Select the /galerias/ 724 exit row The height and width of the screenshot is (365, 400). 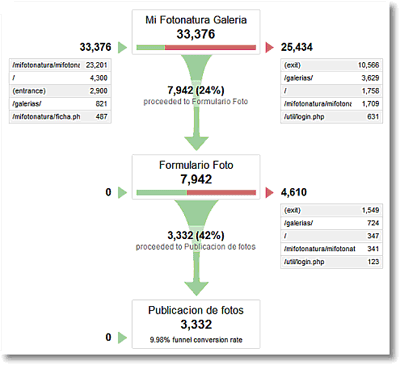coord(331,223)
